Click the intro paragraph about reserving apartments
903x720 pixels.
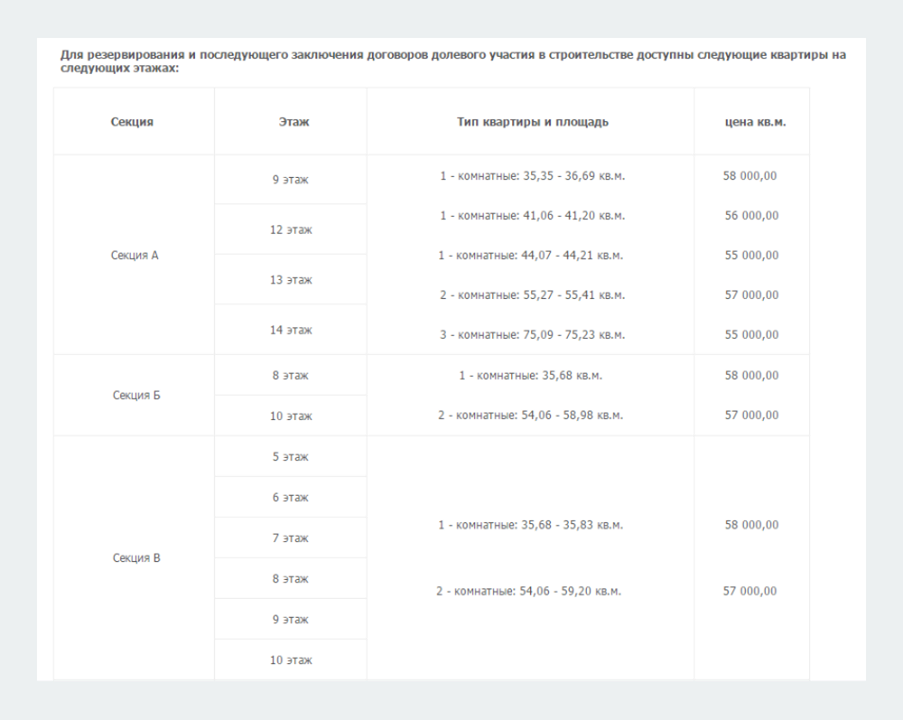tap(453, 61)
